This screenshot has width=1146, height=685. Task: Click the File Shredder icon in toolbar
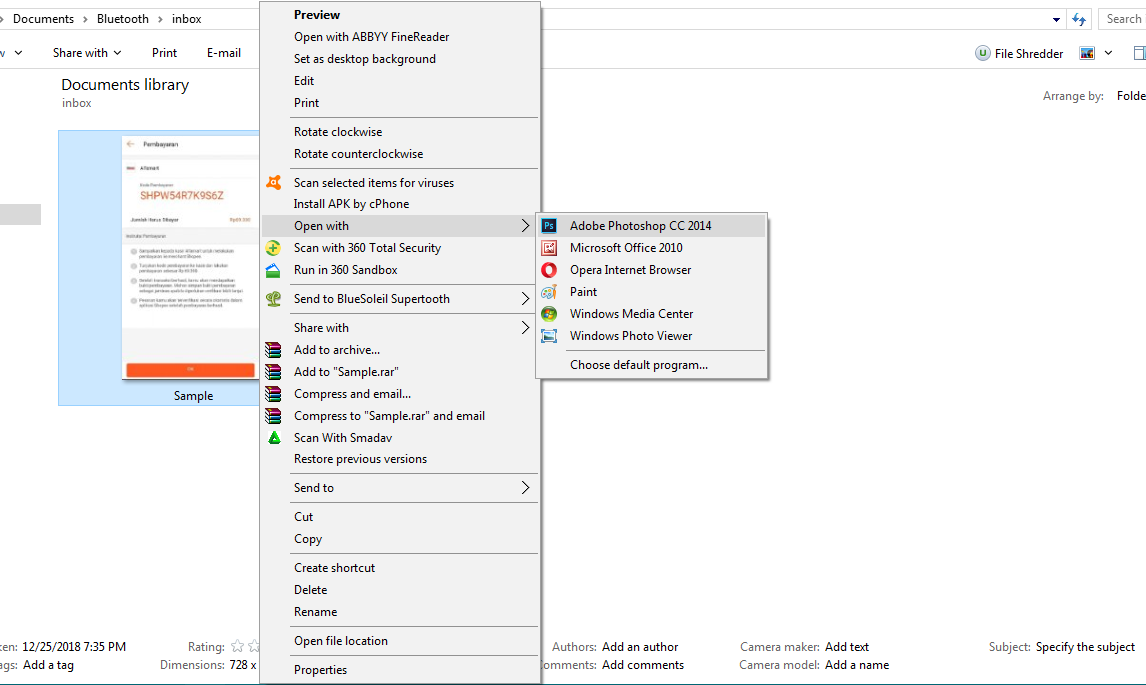click(982, 53)
